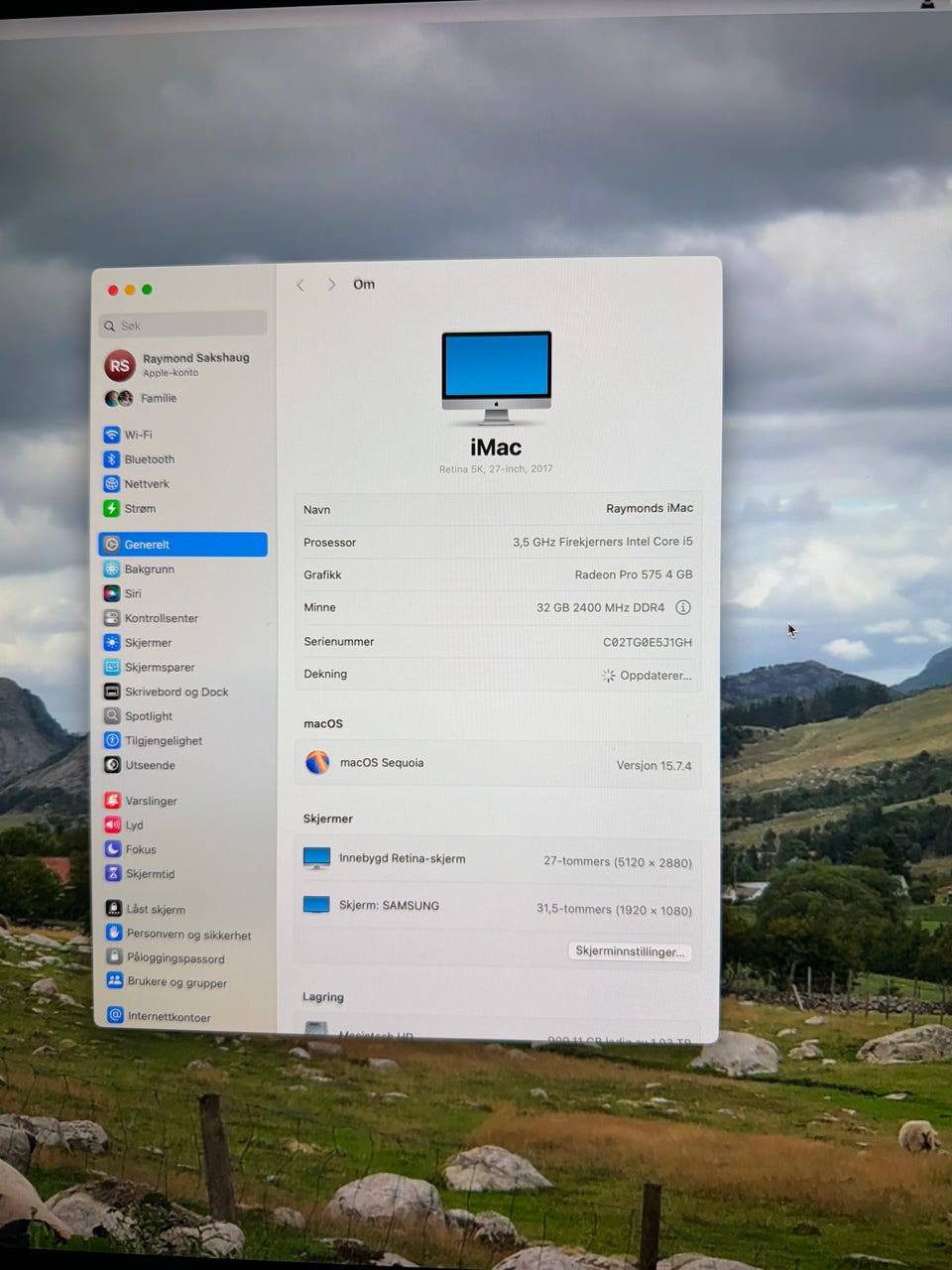Open Bakgrunn wallpaper icon
Image resolution: width=952 pixels, height=1270 pixels.
tap(112, 570)
